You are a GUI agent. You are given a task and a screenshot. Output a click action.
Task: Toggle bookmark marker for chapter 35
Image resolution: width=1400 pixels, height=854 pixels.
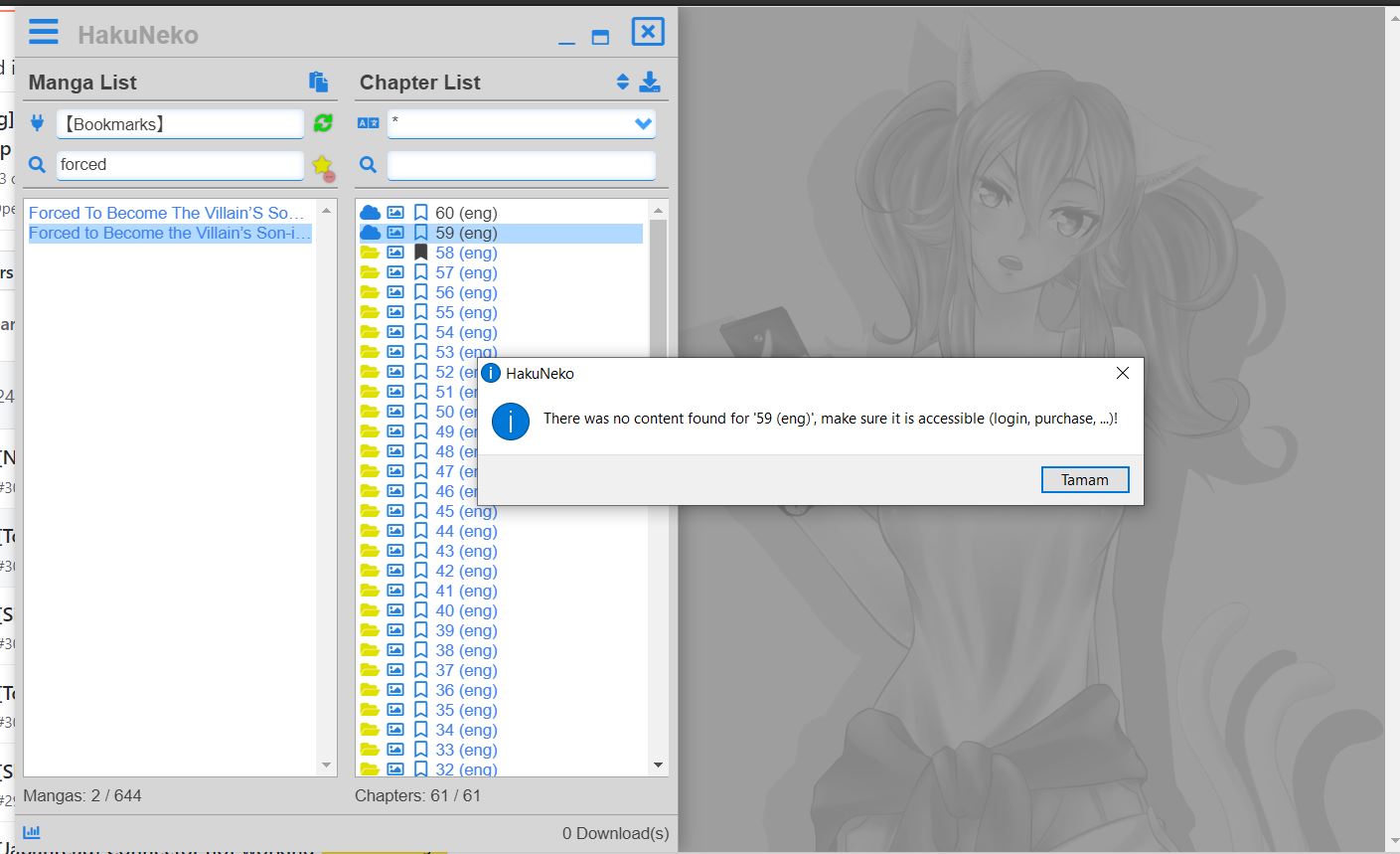(x=420, y=710)
